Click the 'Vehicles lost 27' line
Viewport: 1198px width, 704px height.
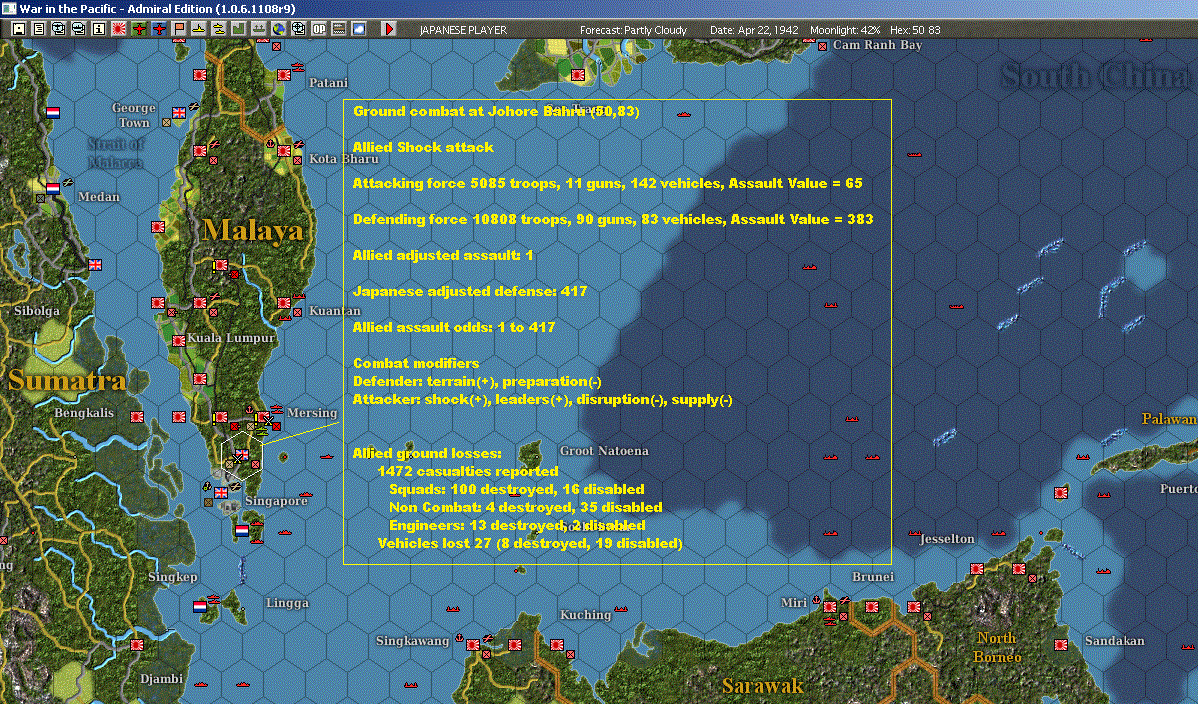[529, 543]
